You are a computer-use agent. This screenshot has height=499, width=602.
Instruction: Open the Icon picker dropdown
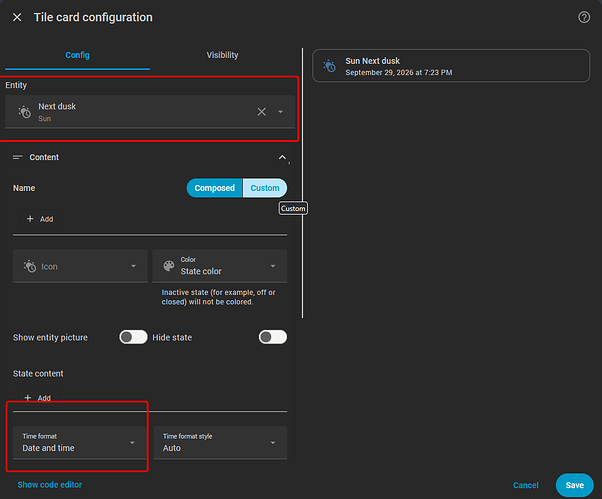point(80,266)
